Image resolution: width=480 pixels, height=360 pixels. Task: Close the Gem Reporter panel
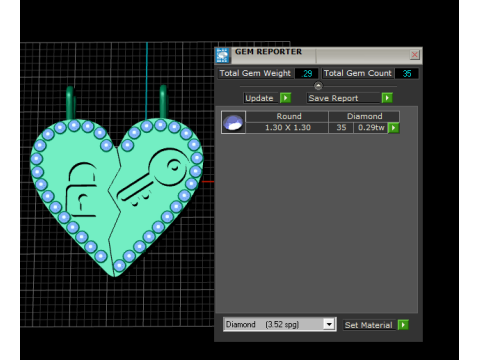pyautogui.click(x=414, y=55)
